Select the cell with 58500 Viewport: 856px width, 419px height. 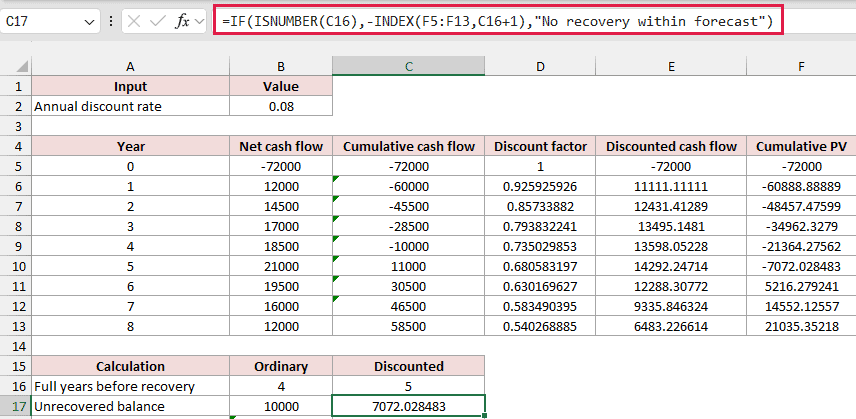click(x=408, y=326)
